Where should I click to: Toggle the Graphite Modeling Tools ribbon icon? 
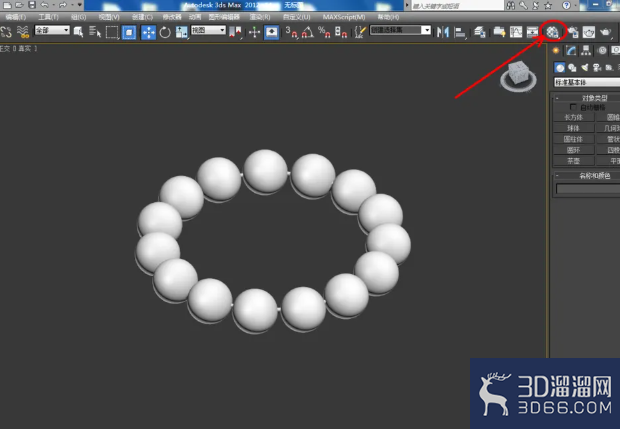click(x=499, y=32)
